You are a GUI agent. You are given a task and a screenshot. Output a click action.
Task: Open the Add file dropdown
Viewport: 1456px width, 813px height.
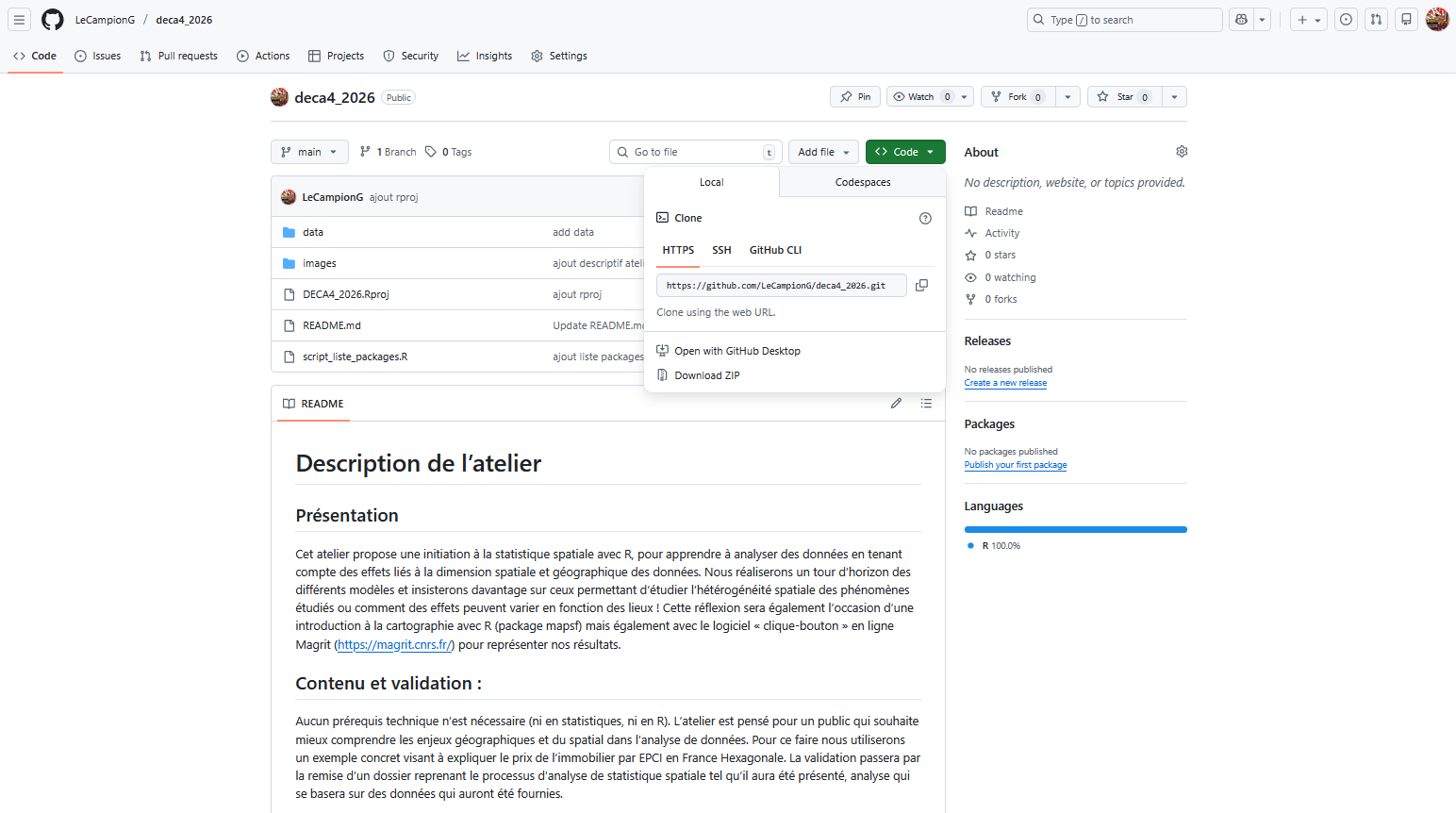coord(823,152)
